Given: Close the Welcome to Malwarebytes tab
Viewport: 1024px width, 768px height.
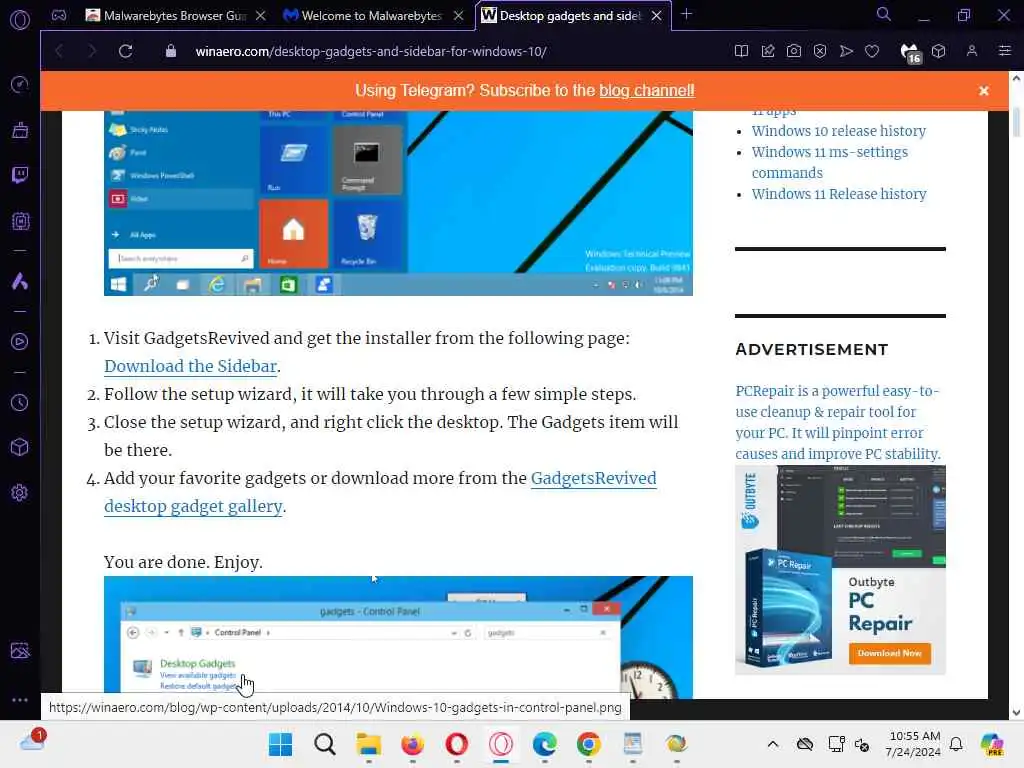Looking at the screenshot, I should tap(459, 16).
